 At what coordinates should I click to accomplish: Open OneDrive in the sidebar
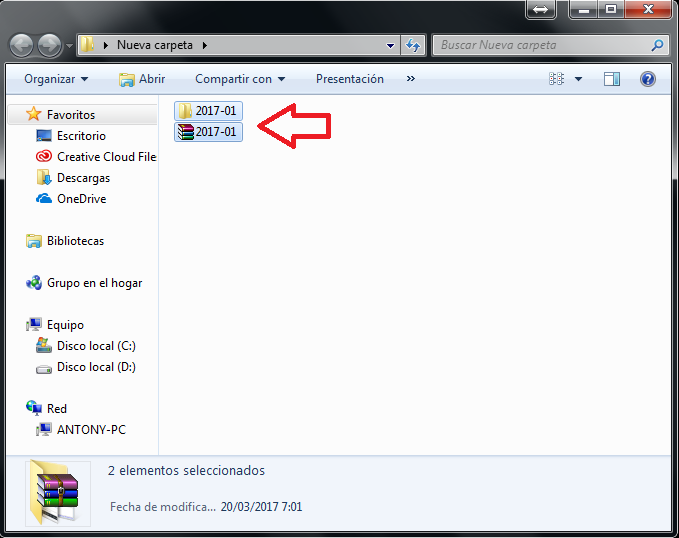click(81, 198)
